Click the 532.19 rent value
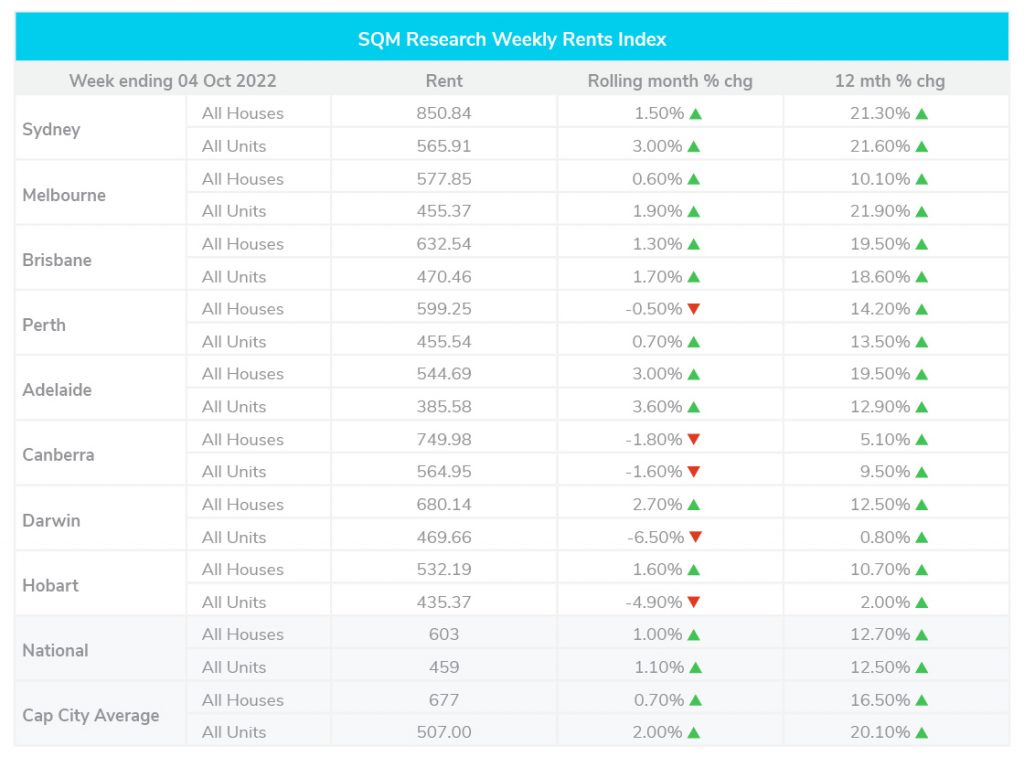Image resolution: width=1024 pixels, height=757 pixels. tap(444, 570)
